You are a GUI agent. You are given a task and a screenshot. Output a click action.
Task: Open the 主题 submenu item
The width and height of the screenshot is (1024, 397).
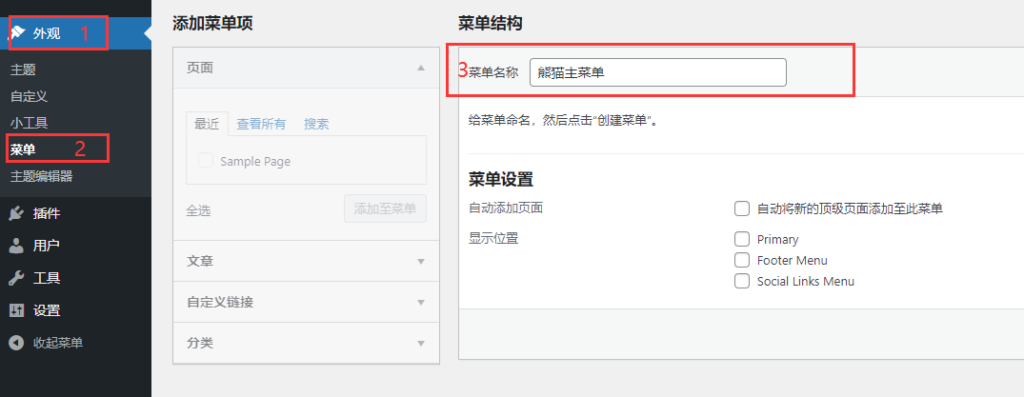click(x=23, y=69)
